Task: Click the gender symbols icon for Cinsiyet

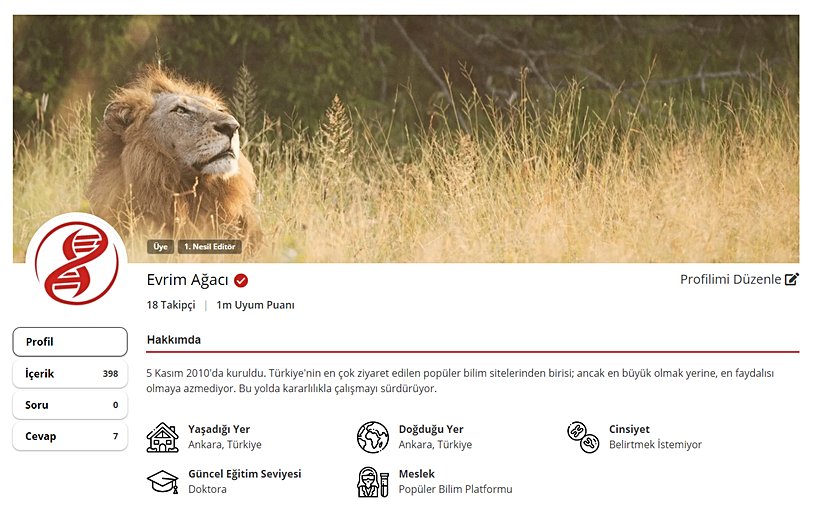Action: (x=583, y=437)
